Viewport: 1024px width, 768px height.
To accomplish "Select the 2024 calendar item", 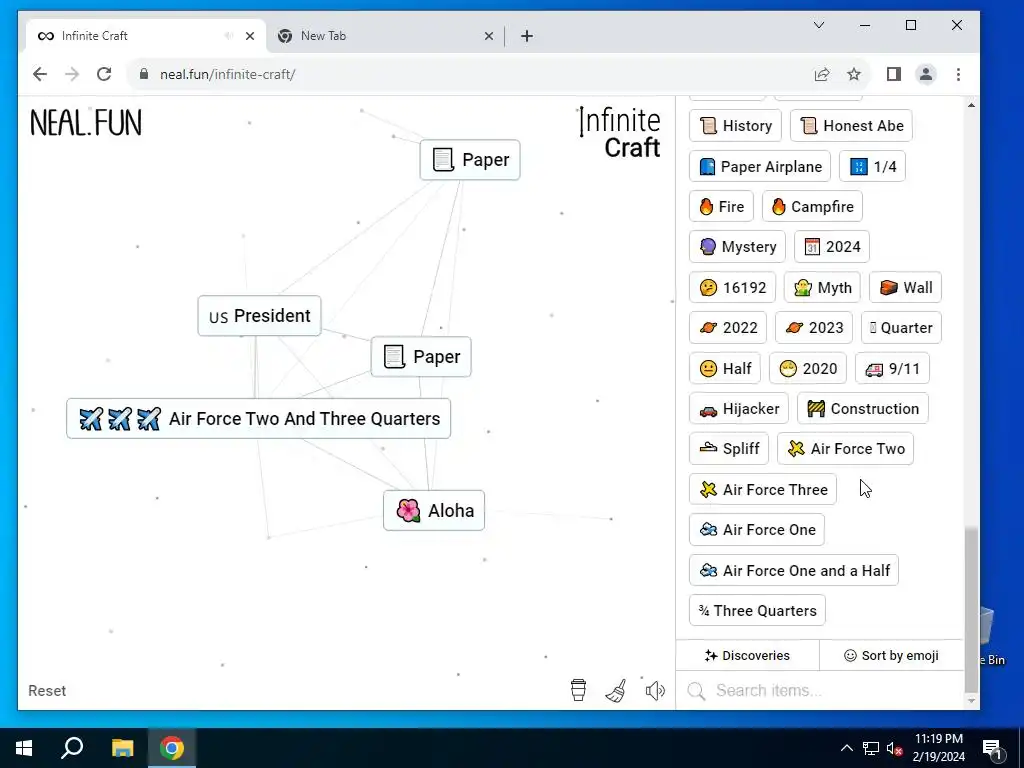I will tap(832, 247).
